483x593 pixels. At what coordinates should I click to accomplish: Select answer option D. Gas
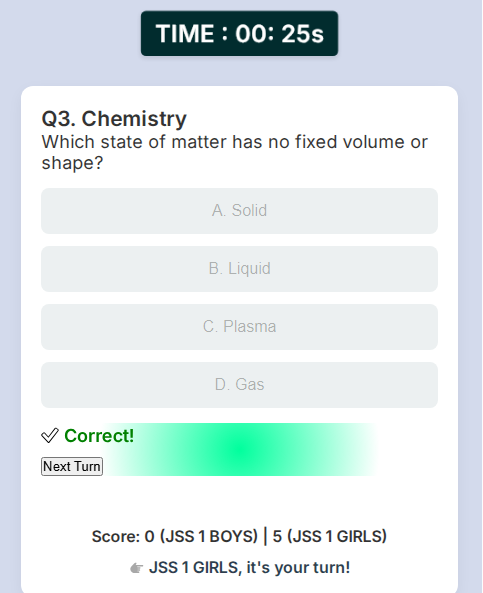(239, 385)
